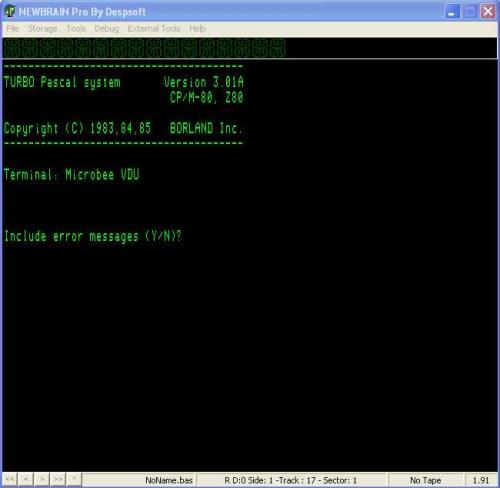Click the 'Terminal: Microbee VDU' line

point(72,175)
